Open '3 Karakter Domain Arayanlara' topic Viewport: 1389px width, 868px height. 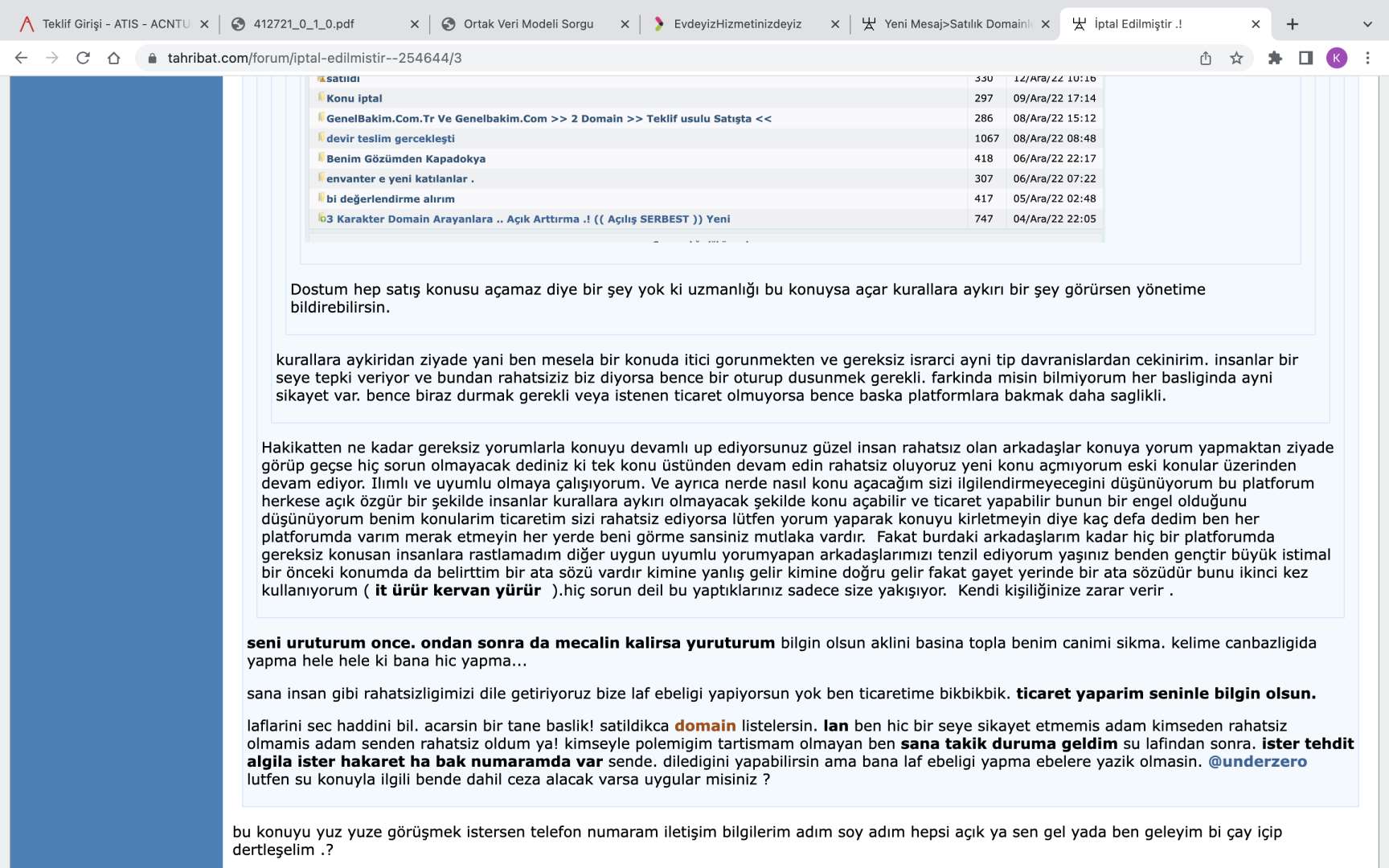[528, 219]
